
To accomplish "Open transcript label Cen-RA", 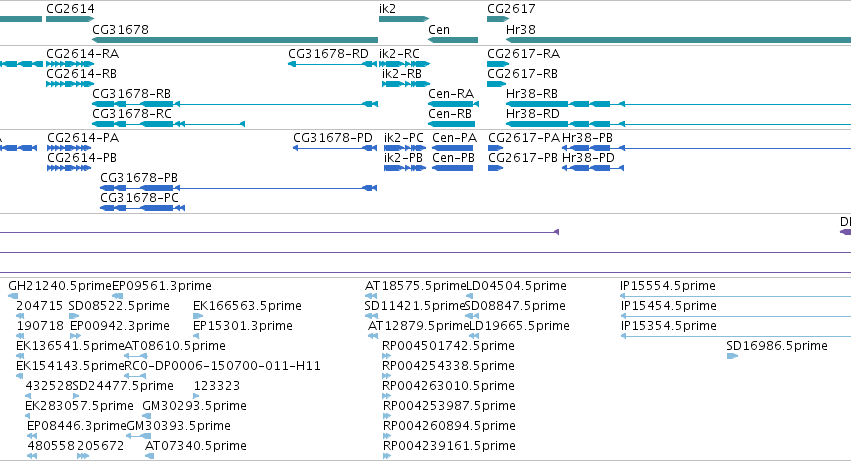I will (x=451, y=94).
